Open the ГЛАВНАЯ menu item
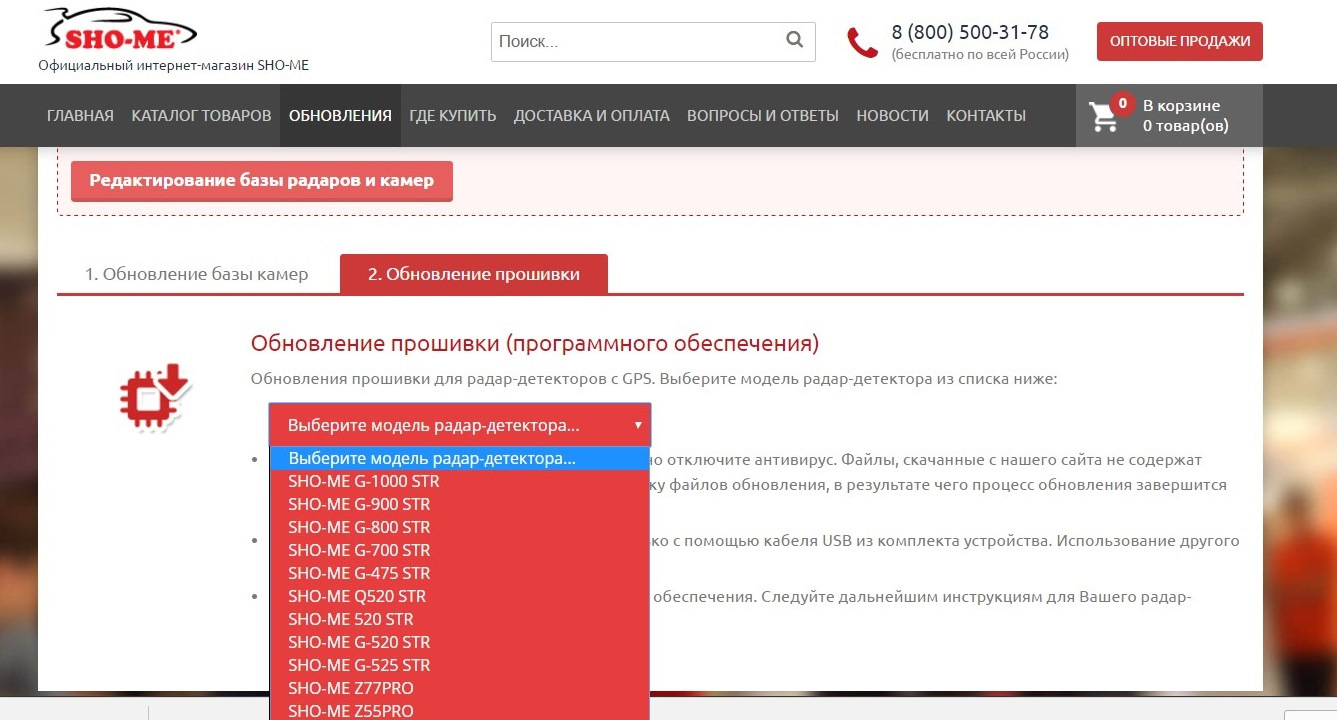 pyautogui.click(x=80, y=115)
